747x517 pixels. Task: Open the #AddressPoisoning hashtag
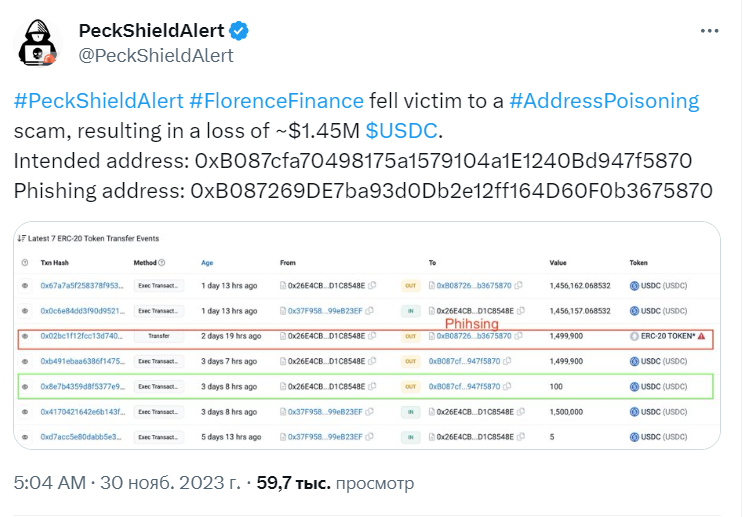(604, 101)
